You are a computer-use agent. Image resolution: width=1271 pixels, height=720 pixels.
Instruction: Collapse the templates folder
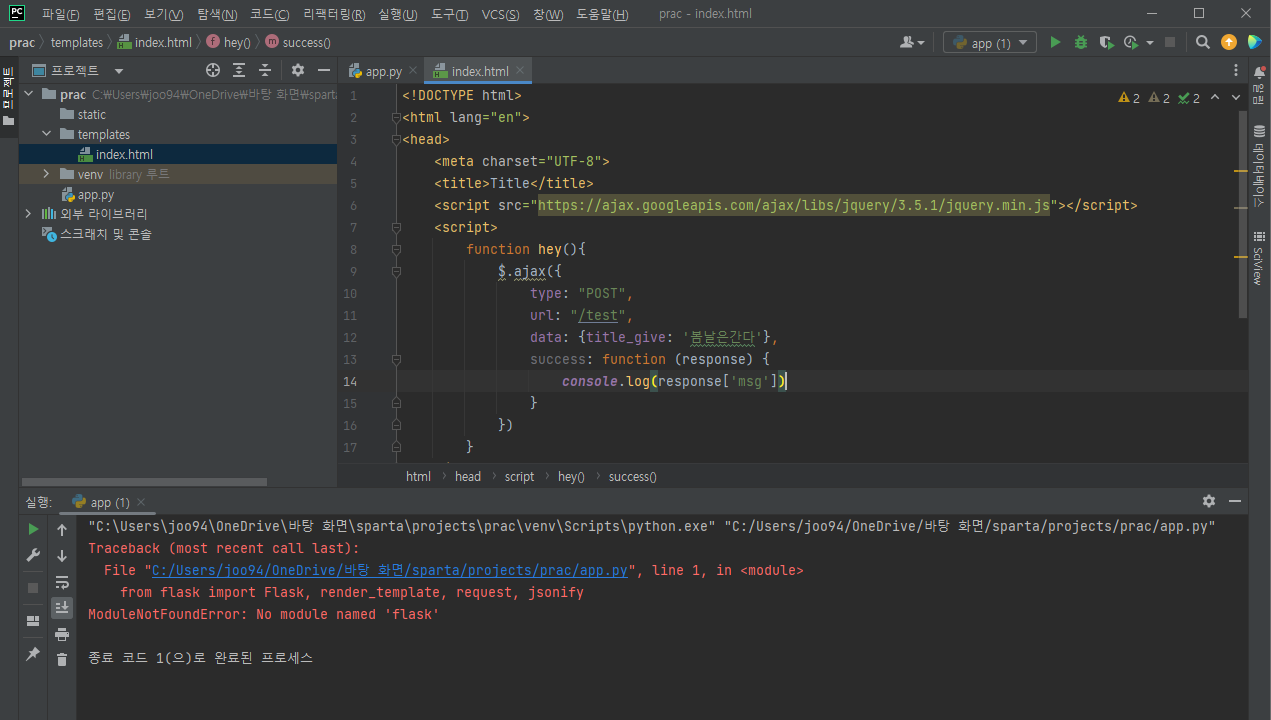click(x=46, y=134)
